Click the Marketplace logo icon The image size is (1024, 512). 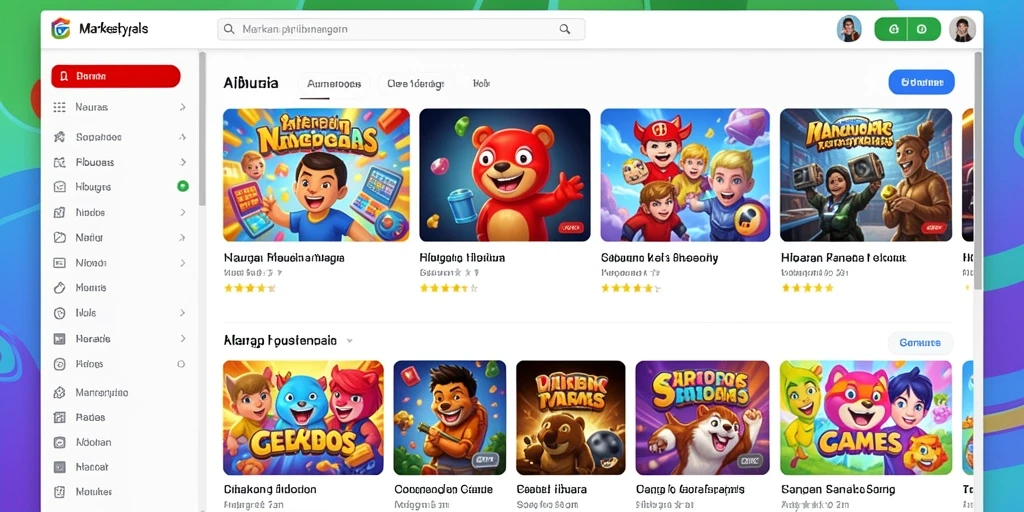(x=61, y=29)
